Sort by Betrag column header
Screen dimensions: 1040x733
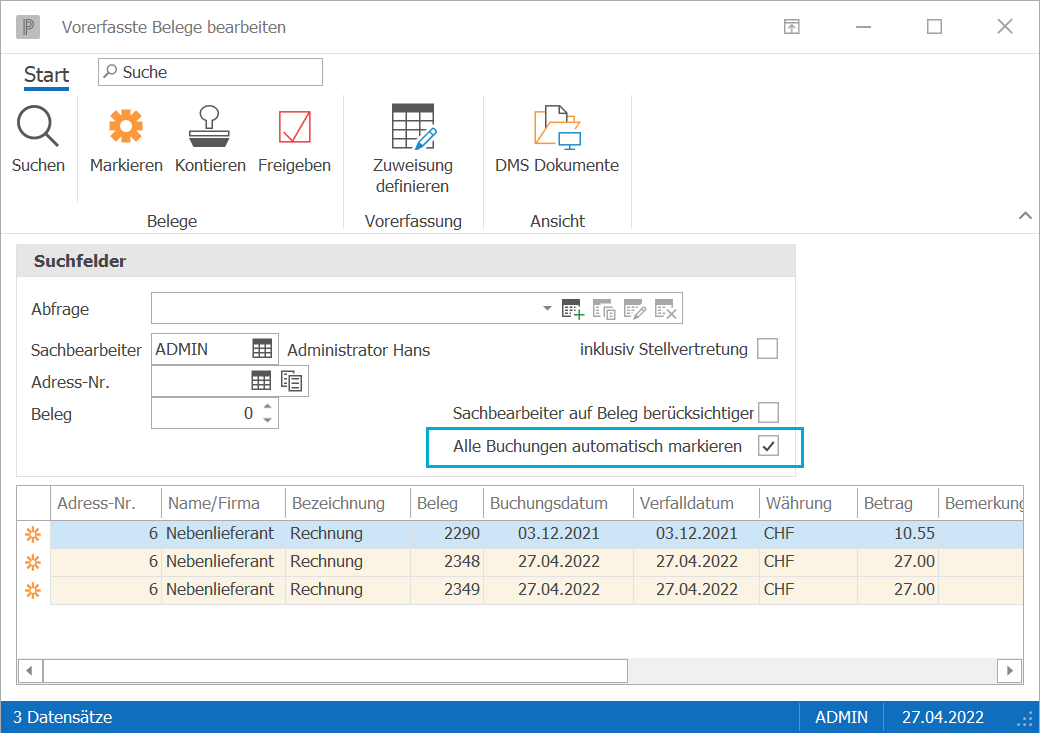pyautogui.click(x=897, y=503)
